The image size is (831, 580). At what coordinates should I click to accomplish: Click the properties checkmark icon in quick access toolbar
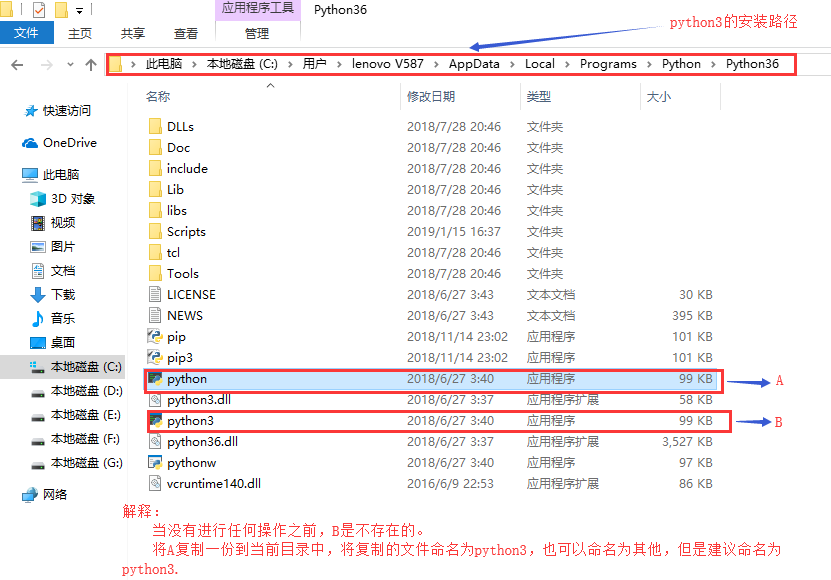(39, 10)
